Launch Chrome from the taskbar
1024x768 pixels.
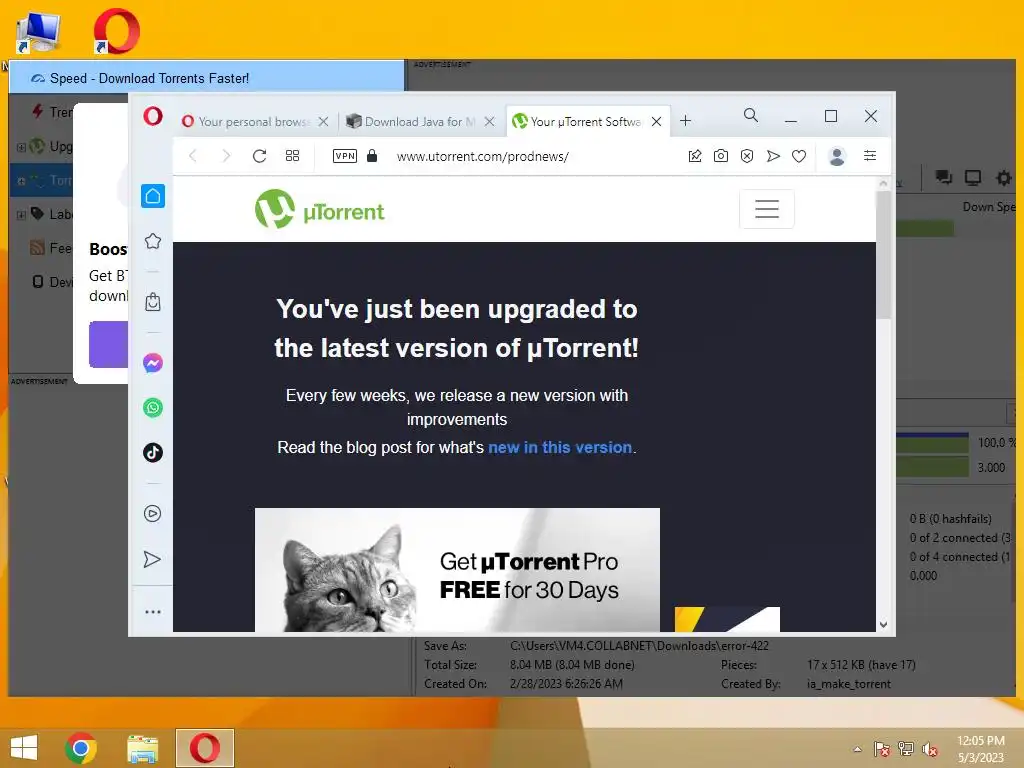[x=81, y=748]
